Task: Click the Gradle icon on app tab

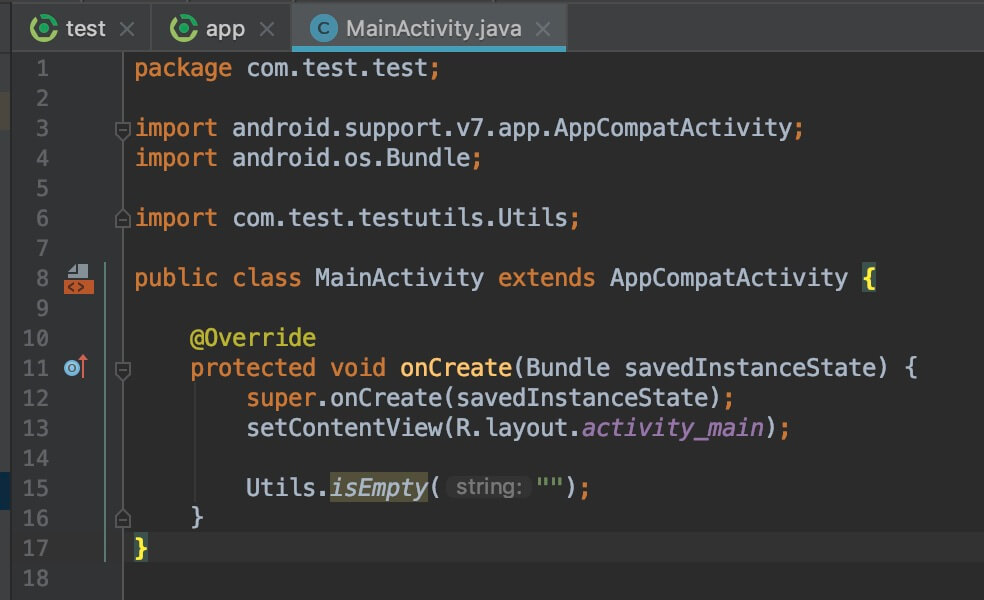Action: 184,29
